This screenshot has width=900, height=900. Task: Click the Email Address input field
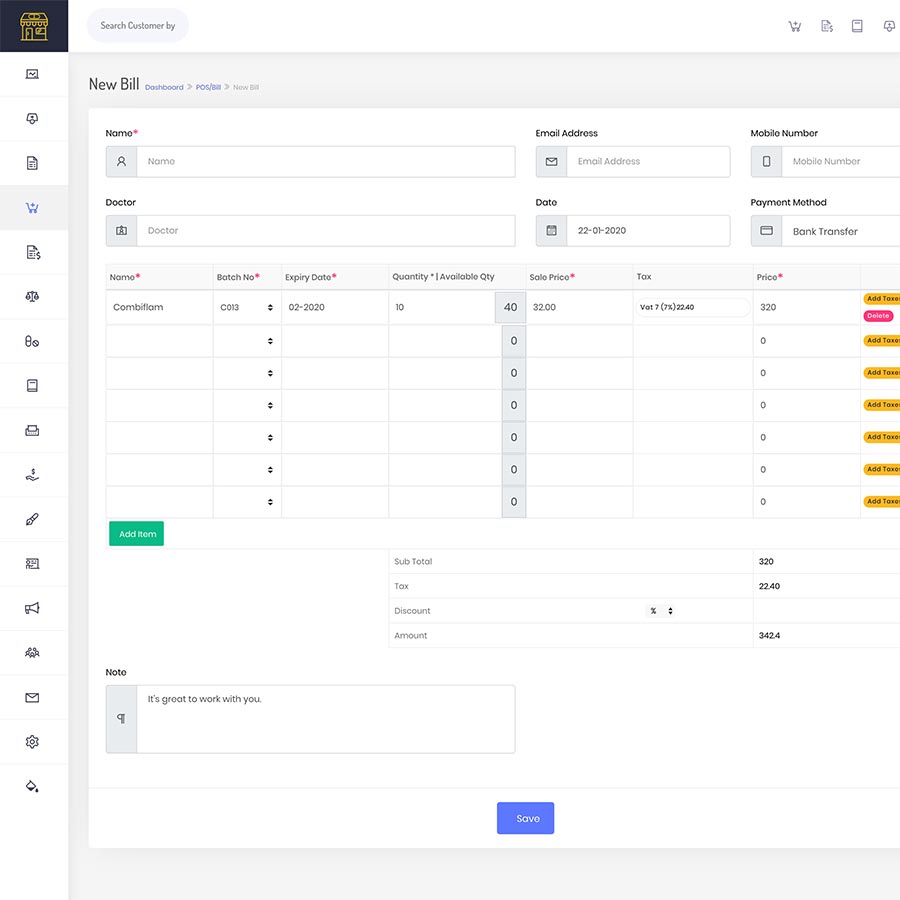pyautogui.click(x=648, y=161)
